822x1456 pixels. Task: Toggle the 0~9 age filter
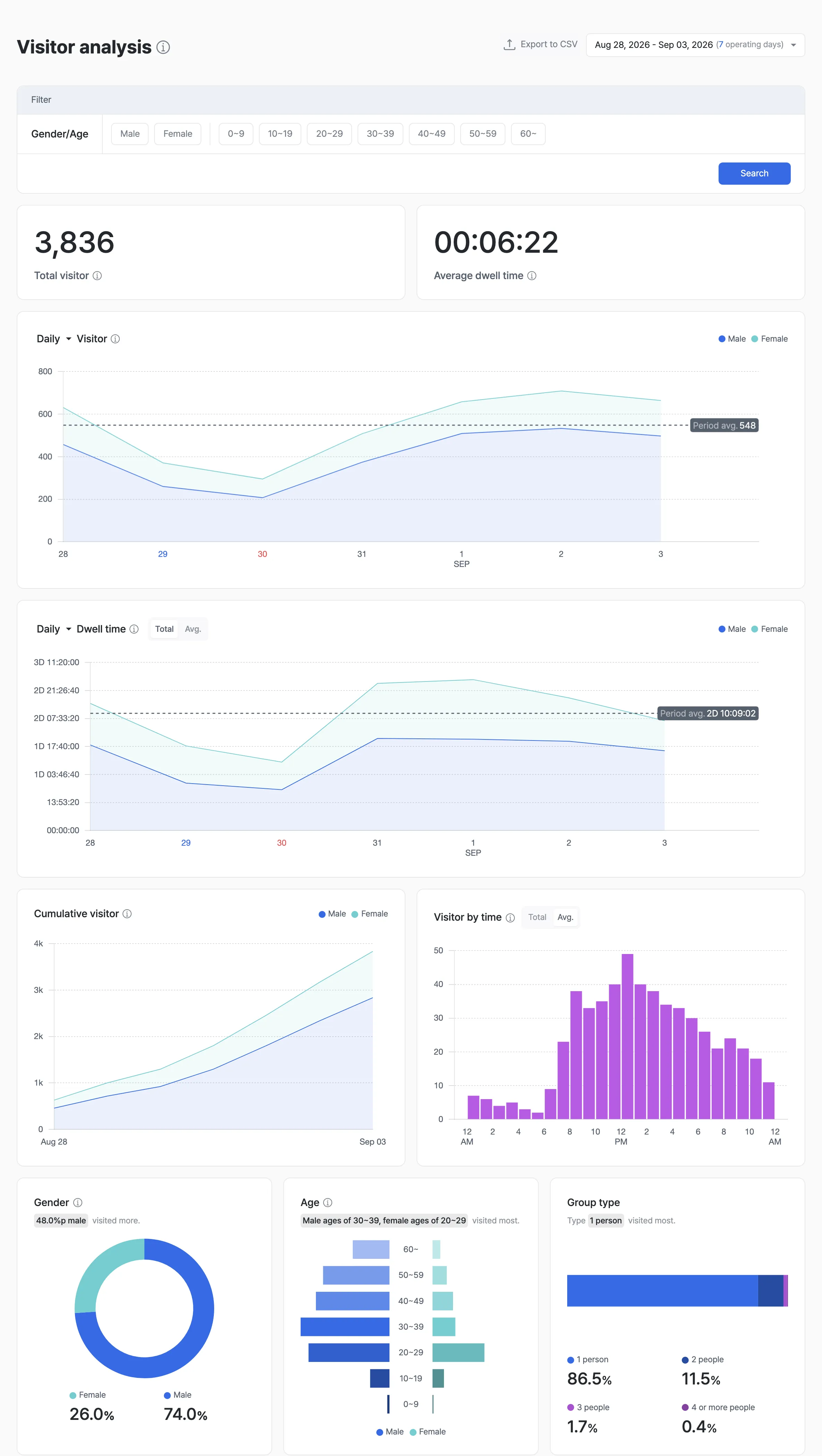[x=236, y=134]
